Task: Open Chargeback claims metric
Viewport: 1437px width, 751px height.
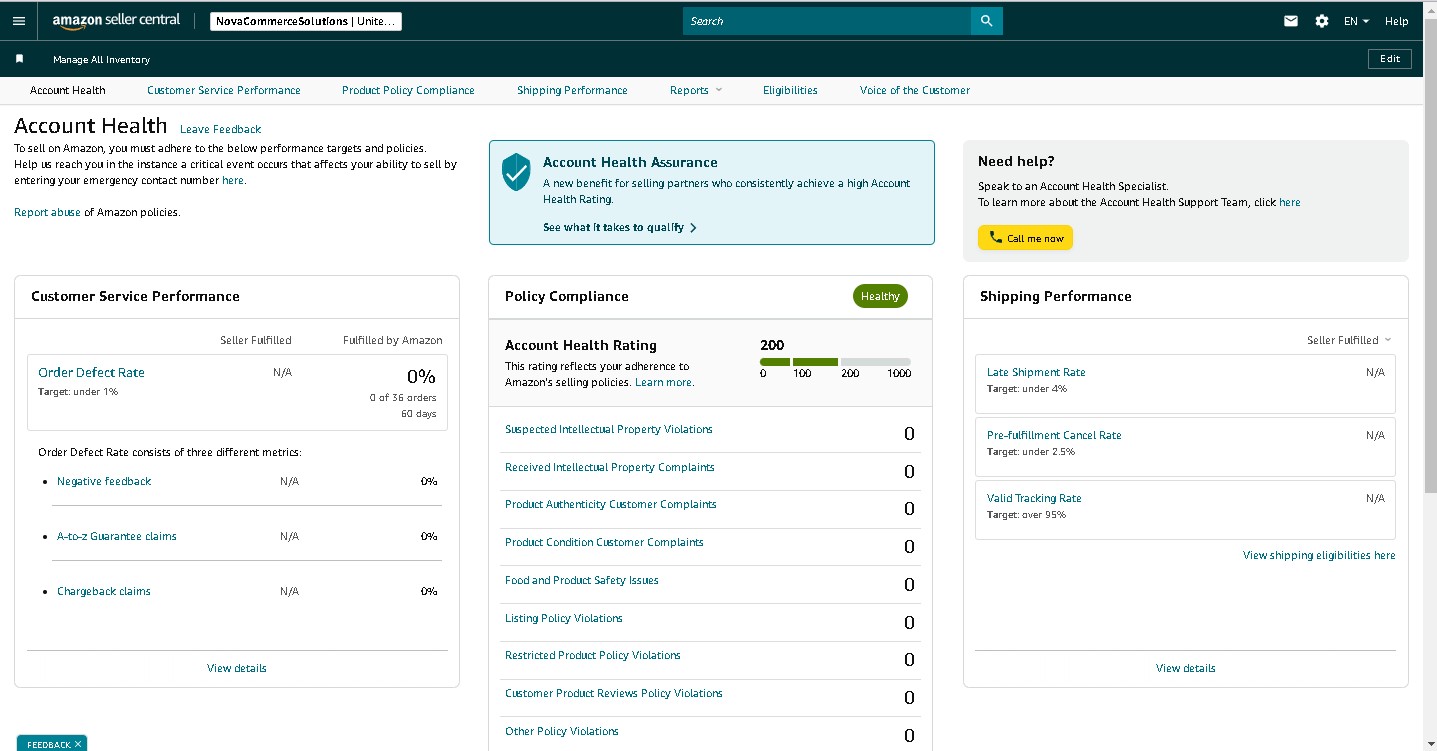Action: coord(104,591)
